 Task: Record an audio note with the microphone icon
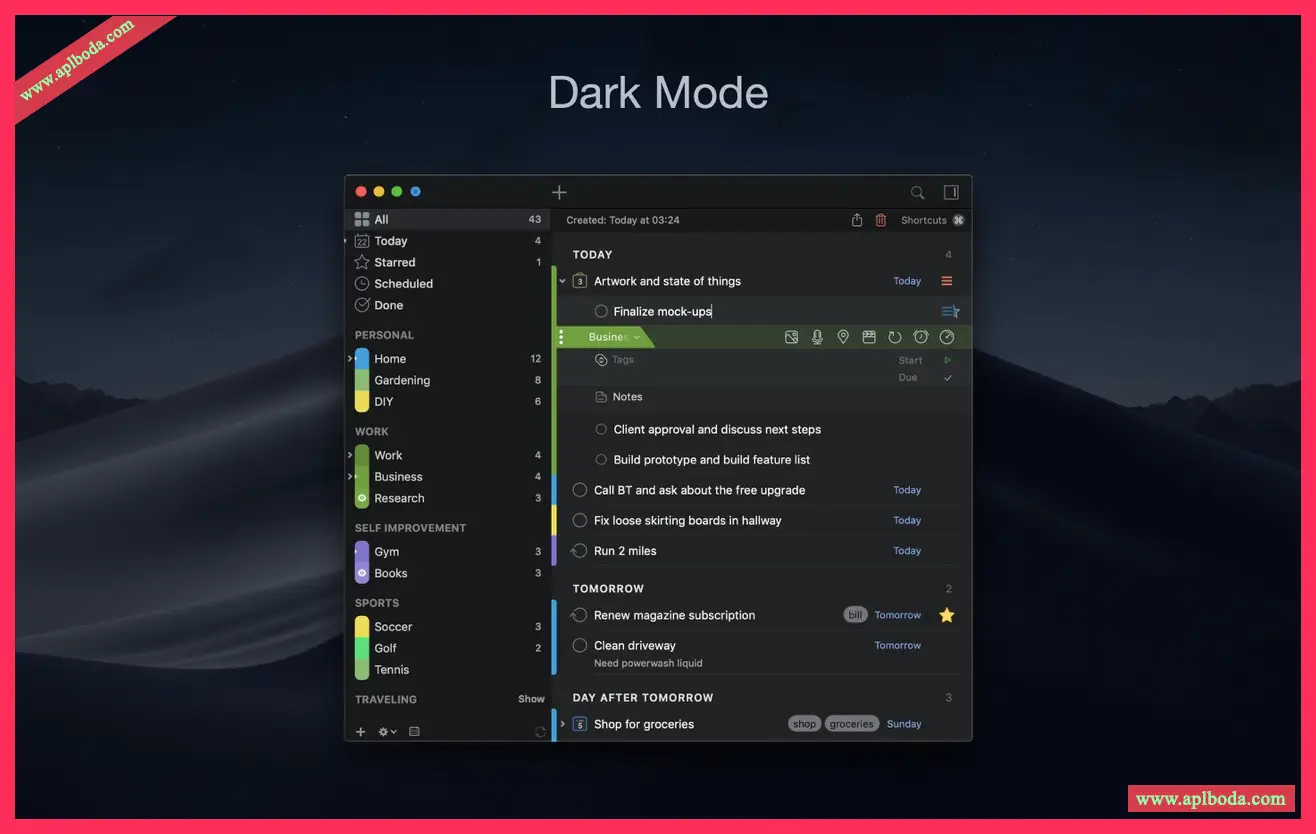[x=817, y=337]
